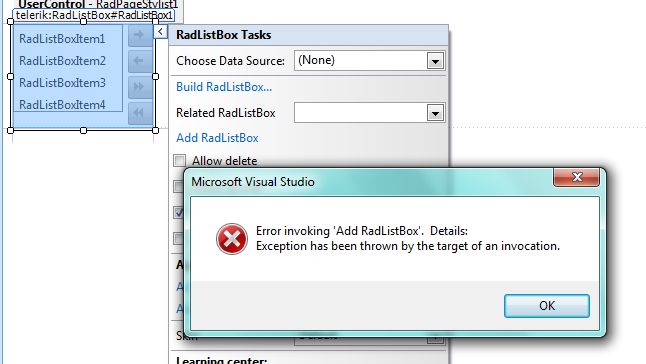Click the move left arrow button
The width and height of the screenshot is (646, 364).
[x=140, y=61]
